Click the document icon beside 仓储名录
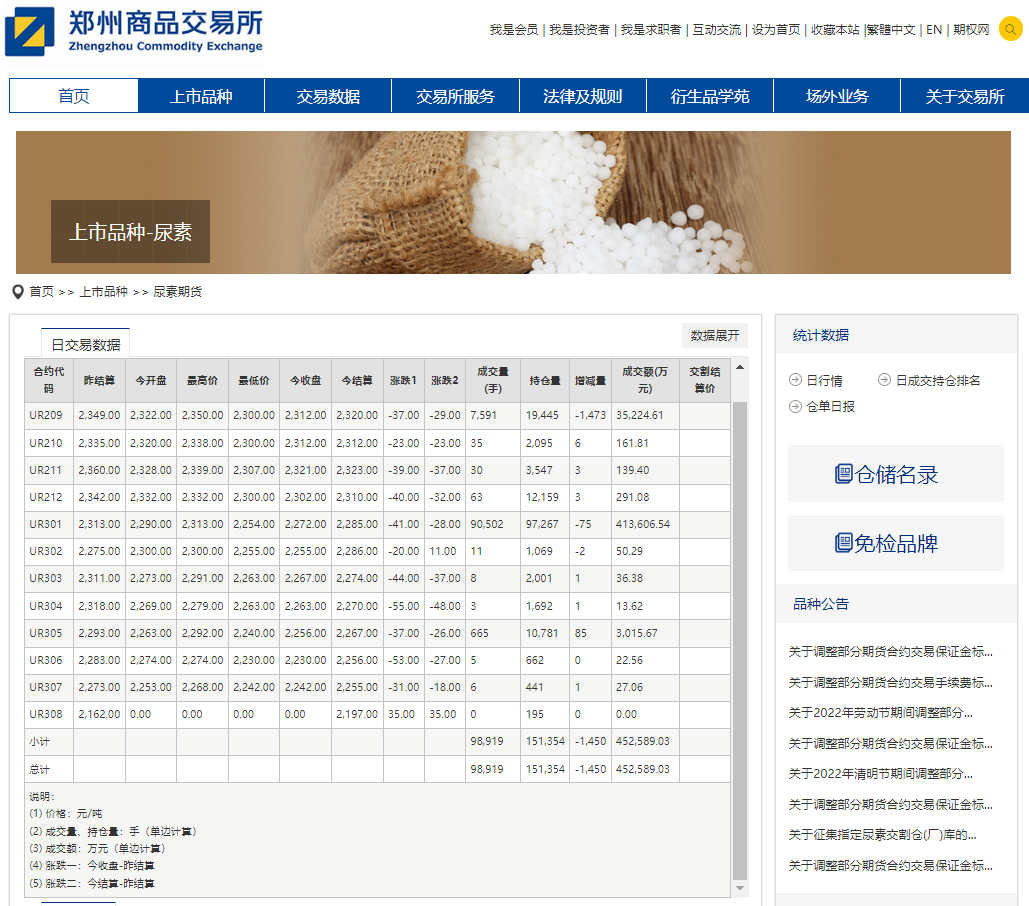This screenshot has height=906, width=1029. 843,474
